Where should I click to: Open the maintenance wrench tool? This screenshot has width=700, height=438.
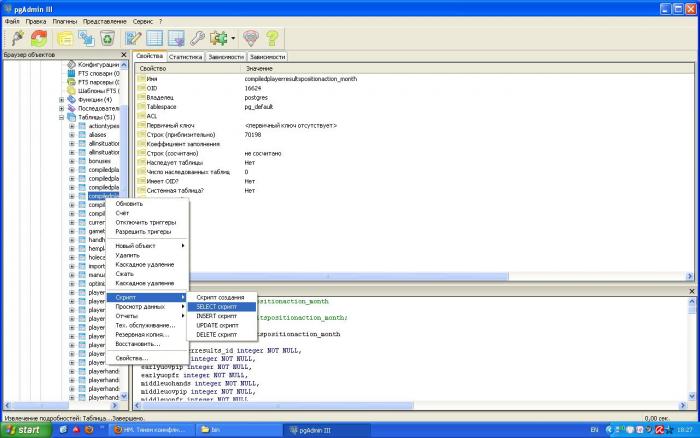[x=197, y=39]
